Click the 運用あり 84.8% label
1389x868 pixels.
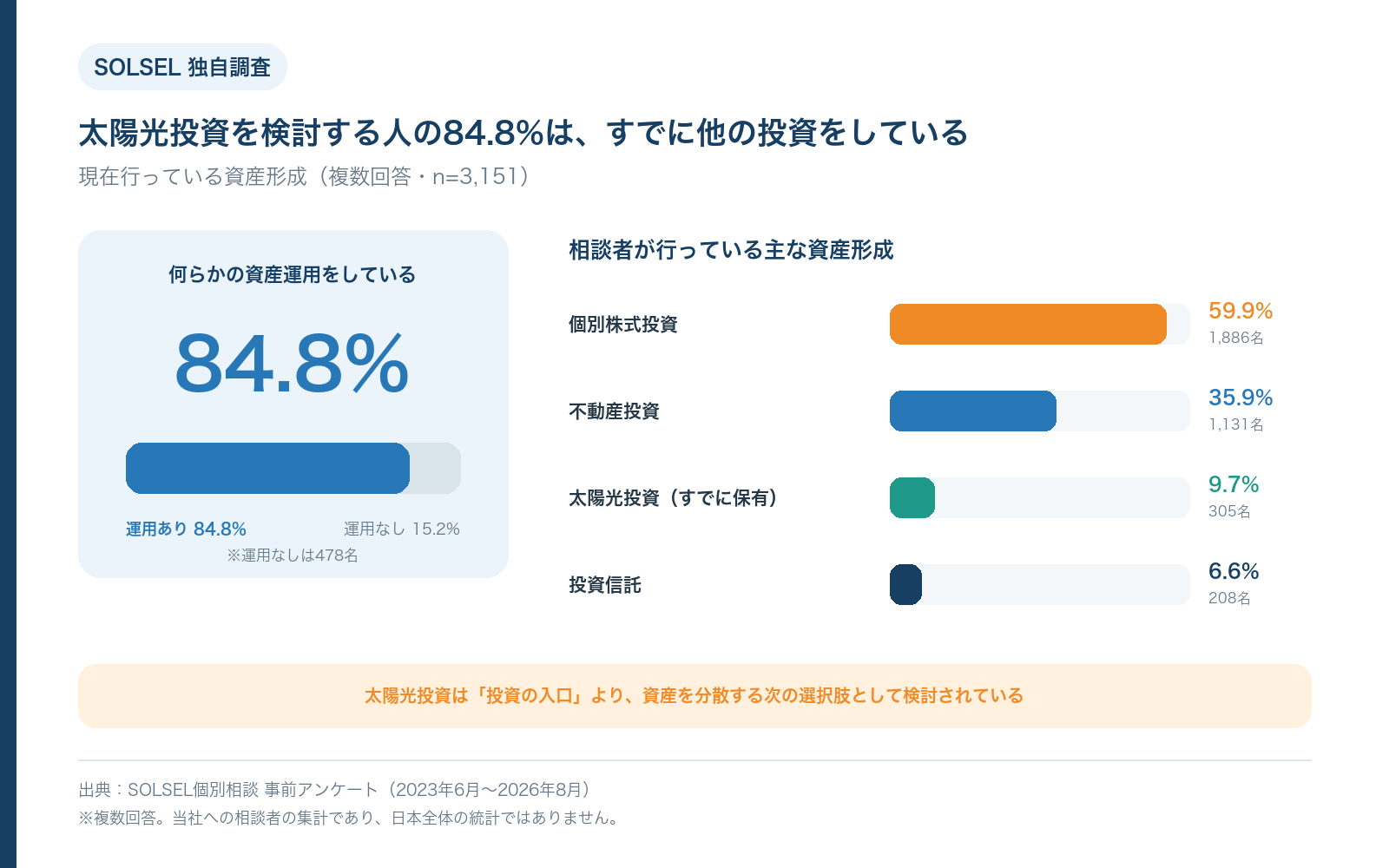coord(186,529)
